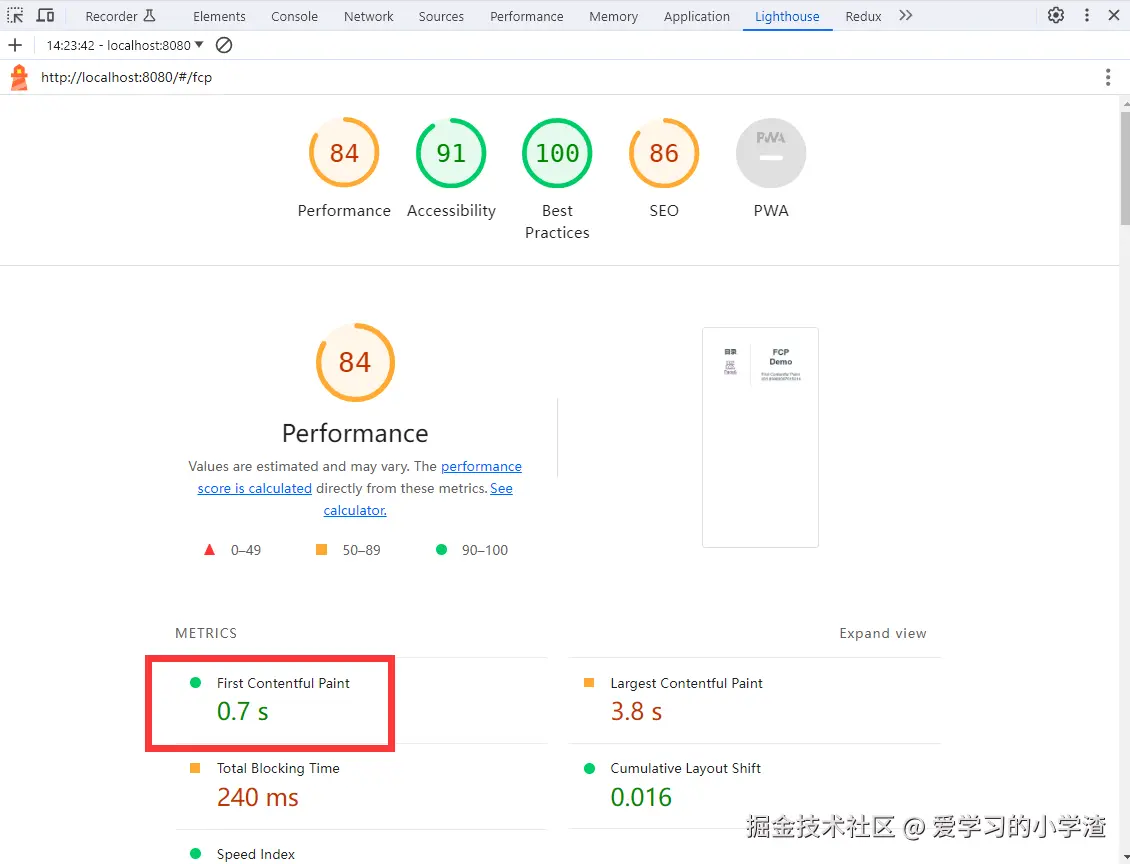Click the Total Blocking Time label
This screenshot has height=864, width=1130.
pos(278,768)
